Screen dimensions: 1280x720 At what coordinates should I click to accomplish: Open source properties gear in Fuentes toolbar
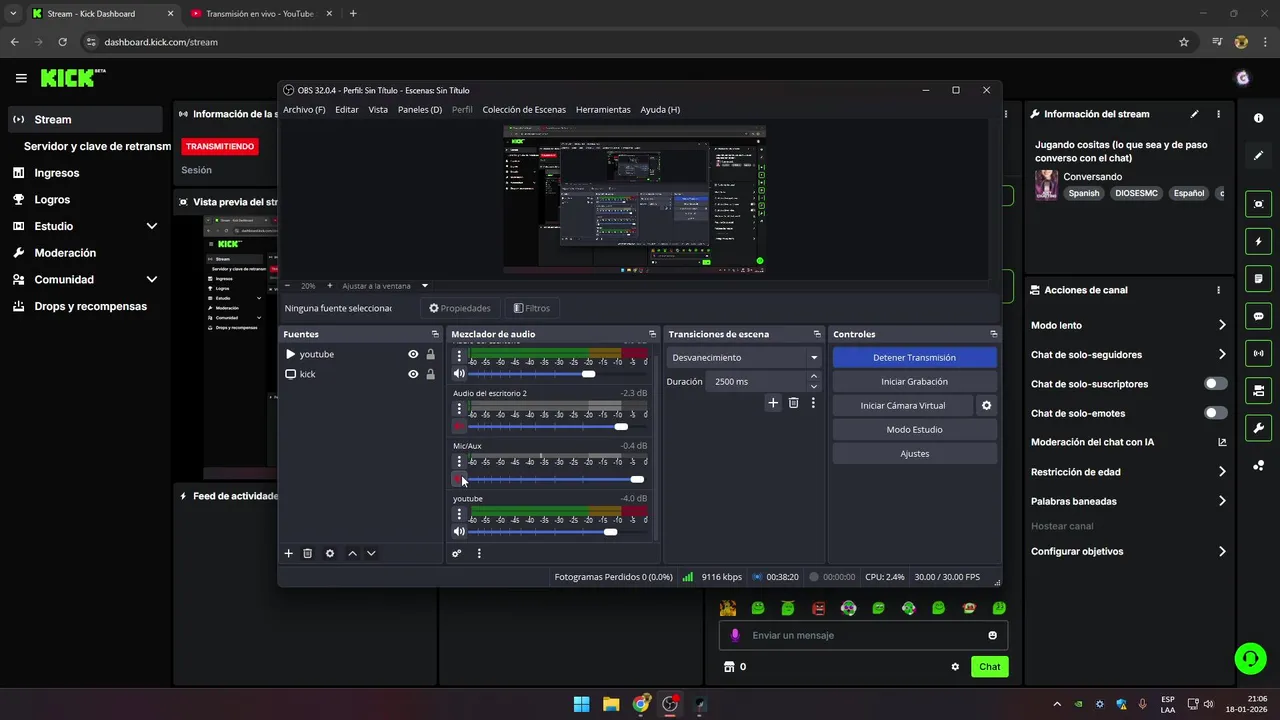(x=330, y=553)
